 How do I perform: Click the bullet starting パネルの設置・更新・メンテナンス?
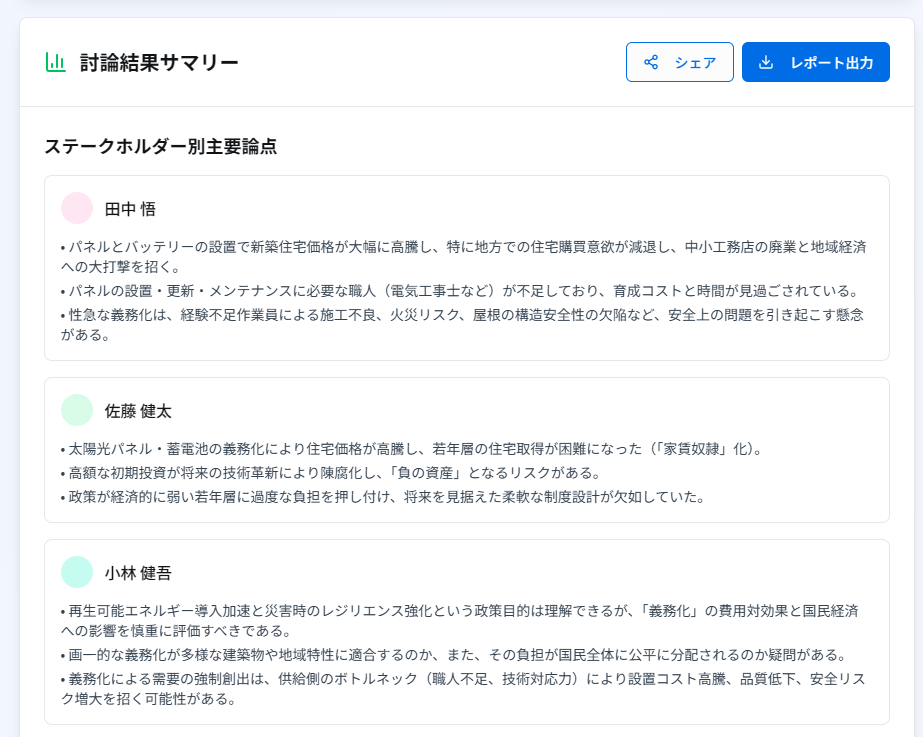pos(460,291)
